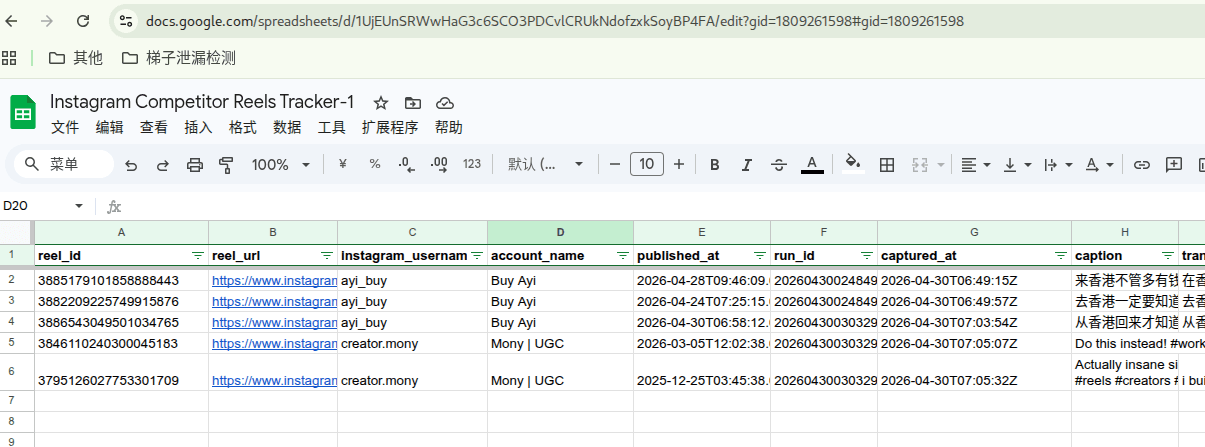Open the horizontal align dropdown
The height and width of the screenshot is (447, 1205).
pyautogui.click(x=976, y=165)
